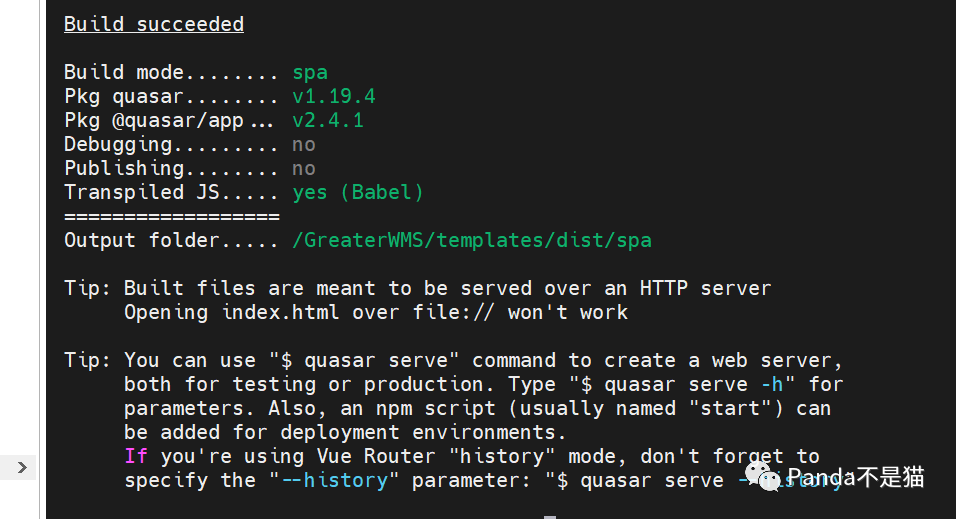Click the yes (Babel) transpiled value
956x519 pixels.
coord(357,192)
